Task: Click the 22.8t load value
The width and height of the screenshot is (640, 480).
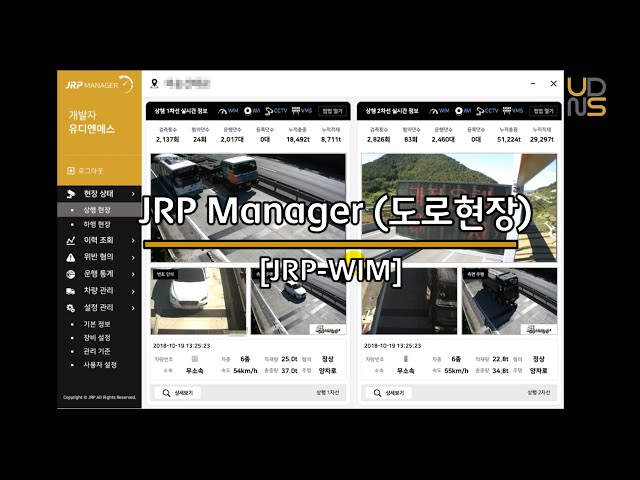Action: [500, 359]
